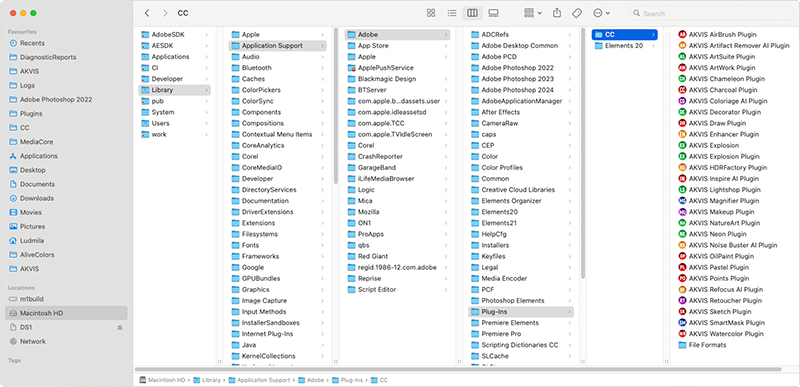Open Downloads in the sidebar

(37, 198)
